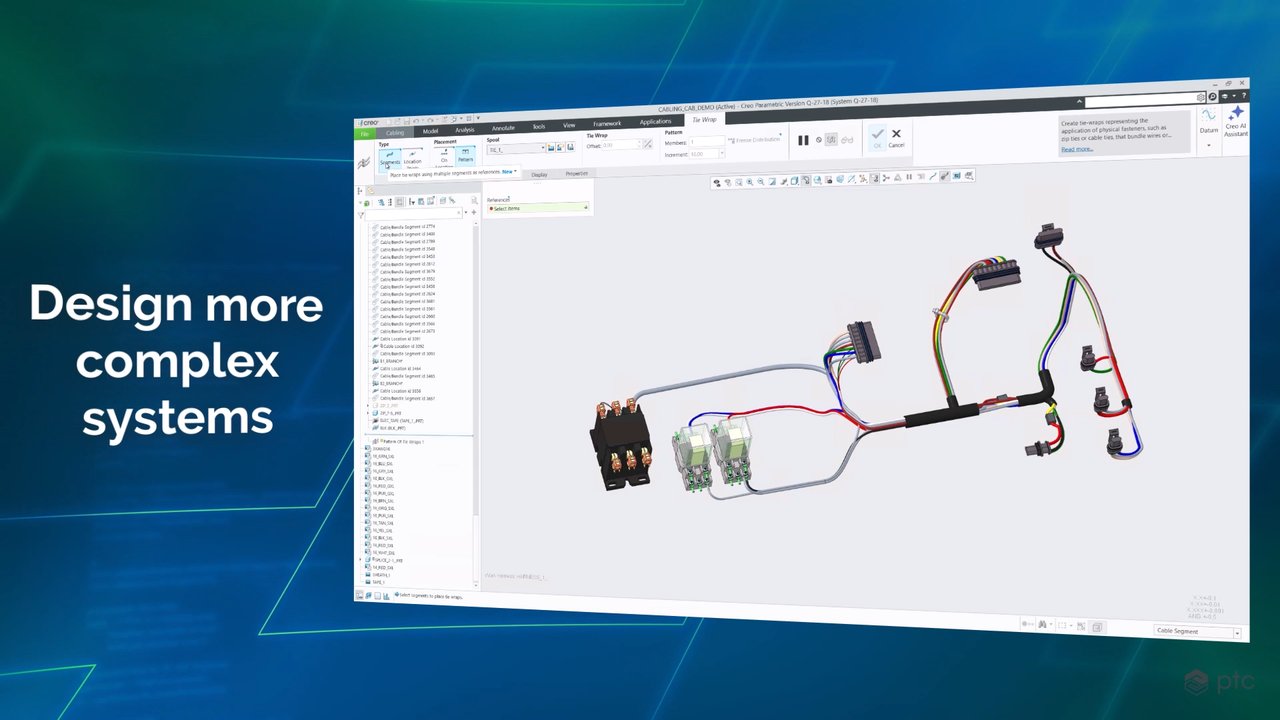Screen dimensions: 1280x720
Task: Open the Annotate ribbon tab
Action: point(503,128)
